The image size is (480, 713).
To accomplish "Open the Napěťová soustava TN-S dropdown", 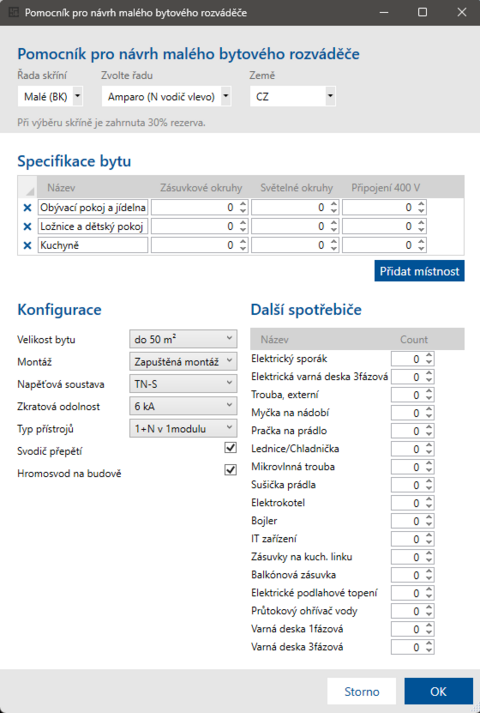I will point(183,384).
